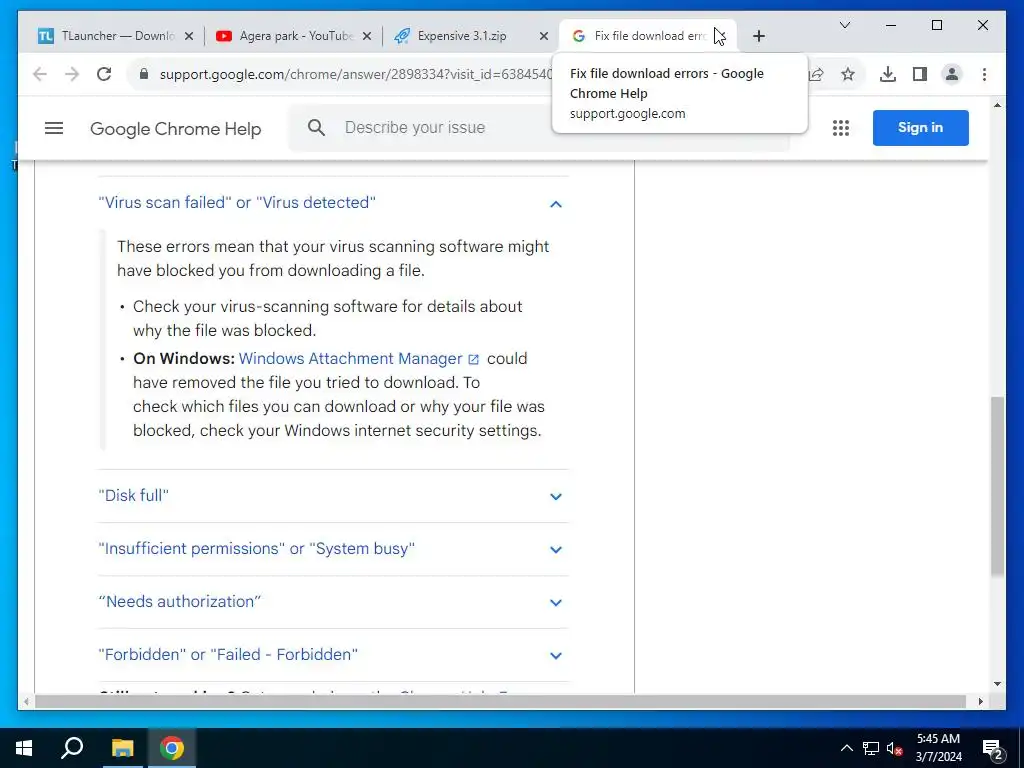Open the Chrome three-dot menu
The height and width of the screenshot is (768, 1024).
[x=984, y=74]
